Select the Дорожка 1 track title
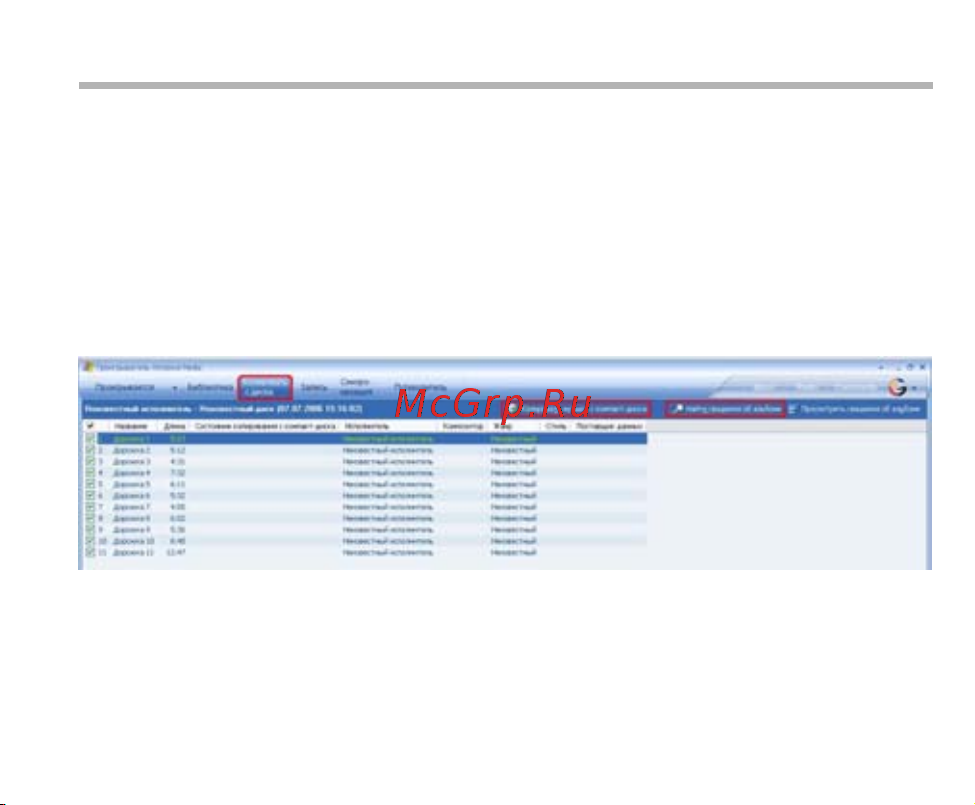The image size is (975, 805). (131, 439)
